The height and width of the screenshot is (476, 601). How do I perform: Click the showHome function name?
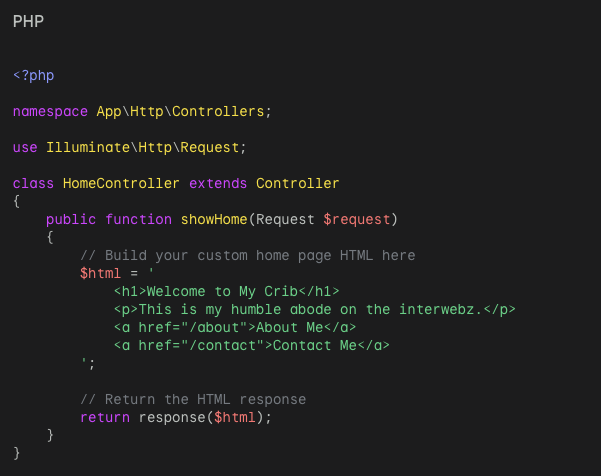coord(214,220)
